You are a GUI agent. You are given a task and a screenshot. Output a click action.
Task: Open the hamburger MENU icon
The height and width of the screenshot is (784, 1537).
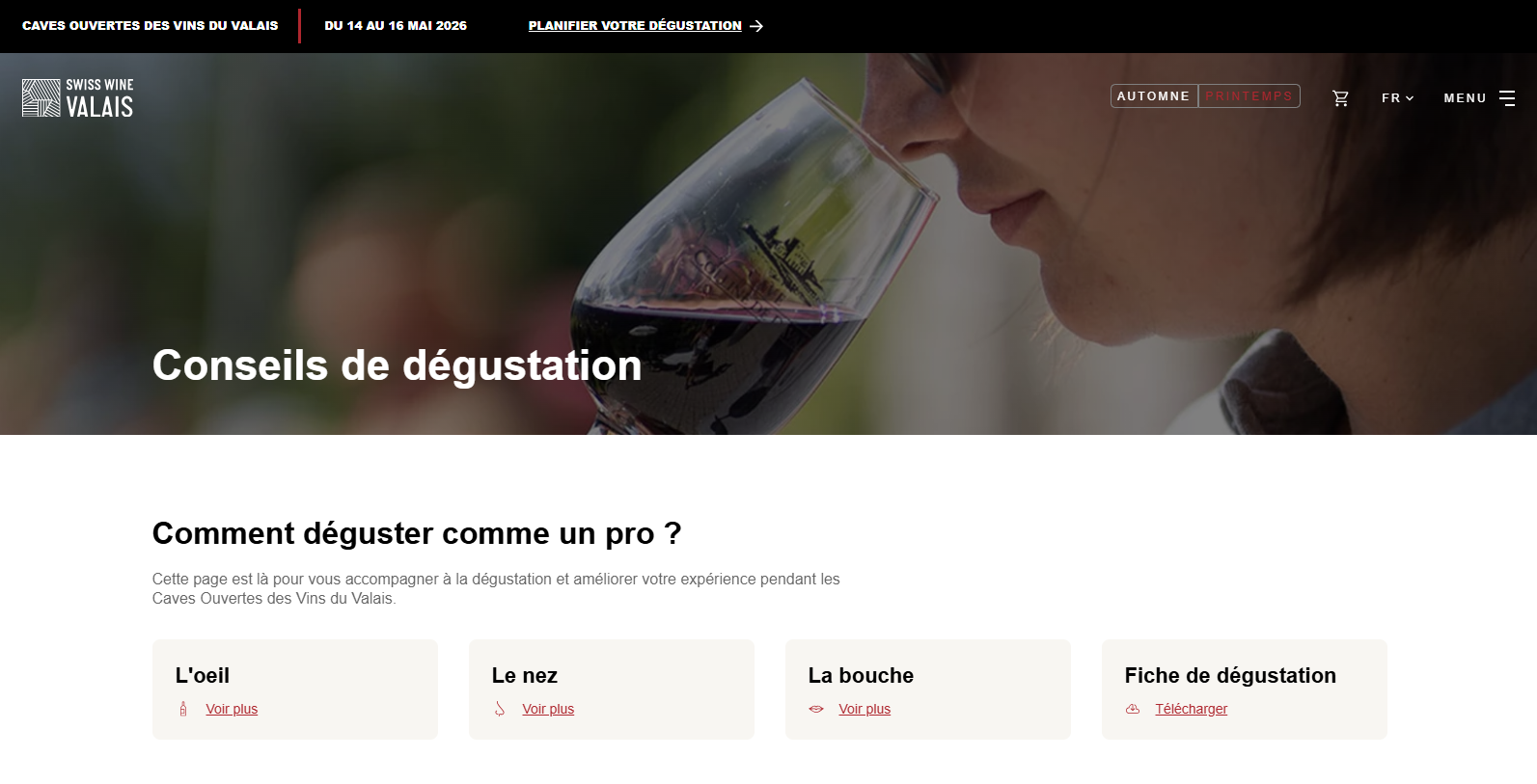pyautogui.click(x=1507, y=98)
